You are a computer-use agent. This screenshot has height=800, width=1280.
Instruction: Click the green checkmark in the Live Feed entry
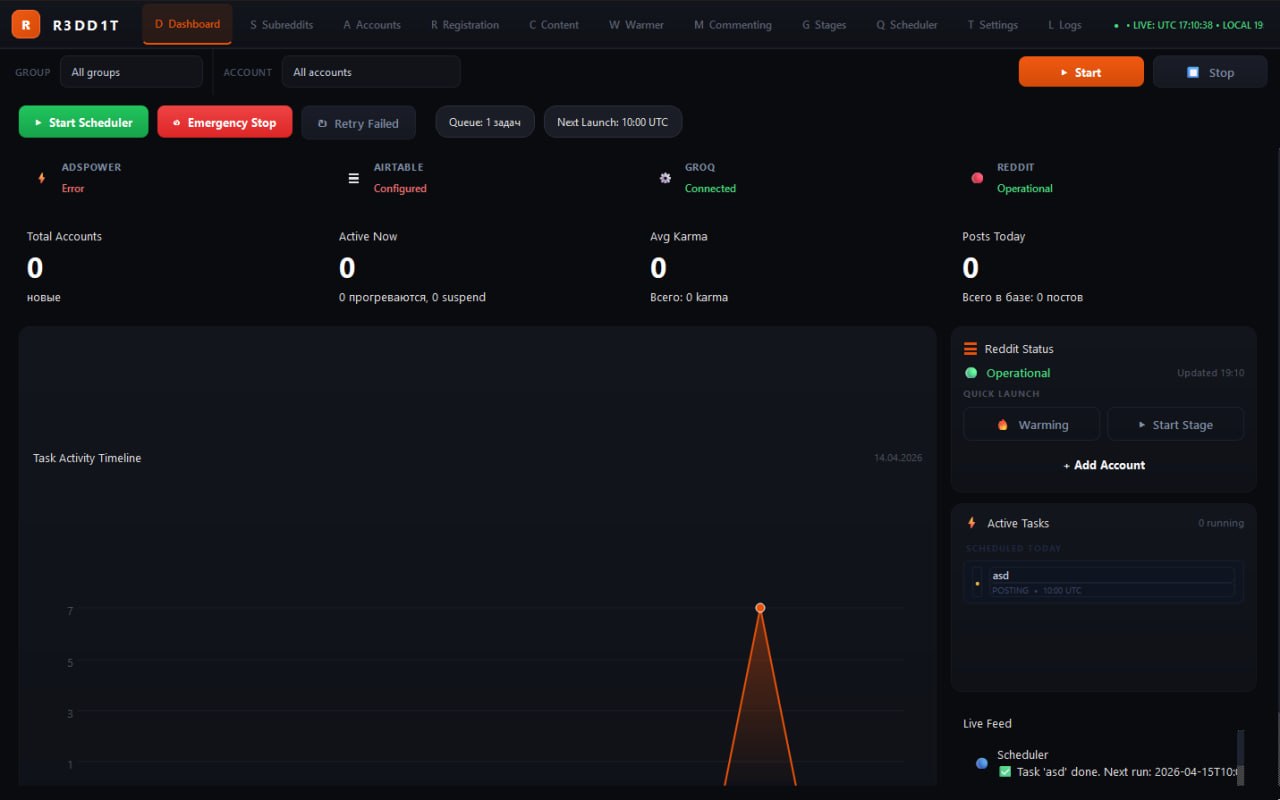(1005, 771)
